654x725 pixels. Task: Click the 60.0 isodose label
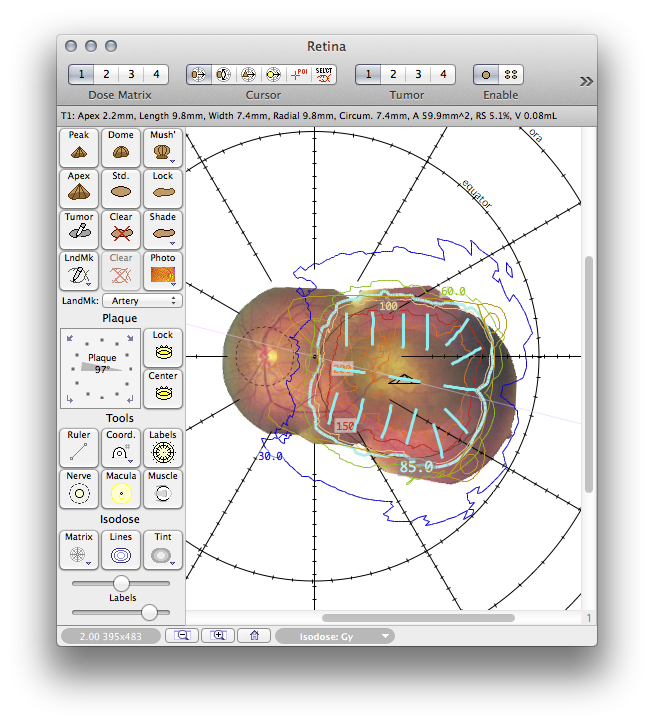pos(453,291)
